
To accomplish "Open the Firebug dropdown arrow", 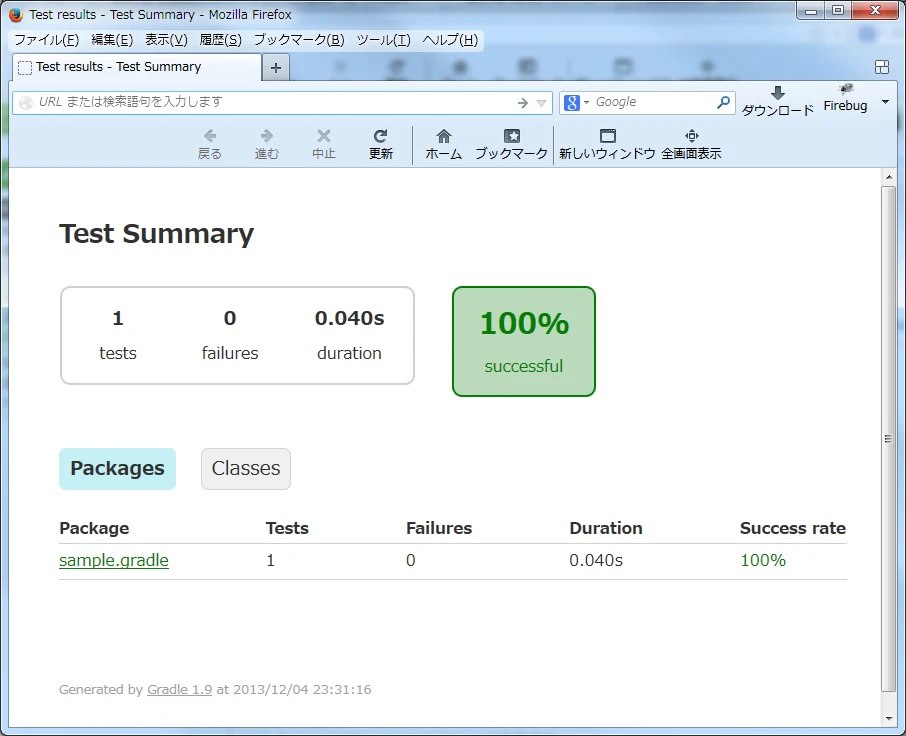I will (885, 102).
